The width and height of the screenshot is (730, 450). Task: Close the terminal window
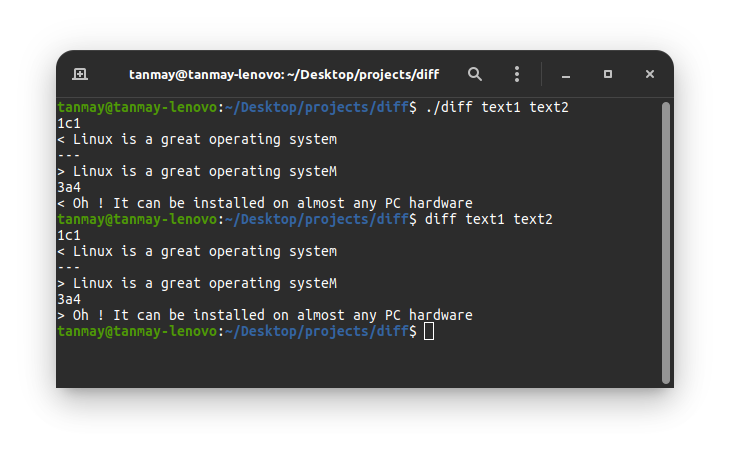pyautogui.click(x=649, y=74)
